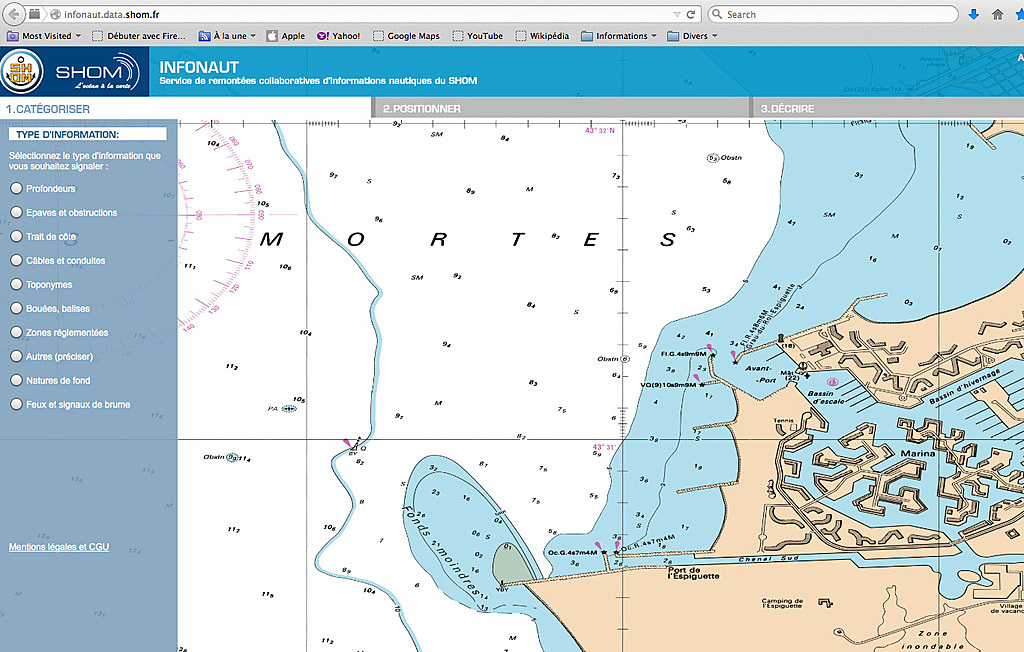This screenshot has height=652, width=1024.
Task: Click the wreck symbol labelled PA on the chart
Action: [x=289, y=409]
